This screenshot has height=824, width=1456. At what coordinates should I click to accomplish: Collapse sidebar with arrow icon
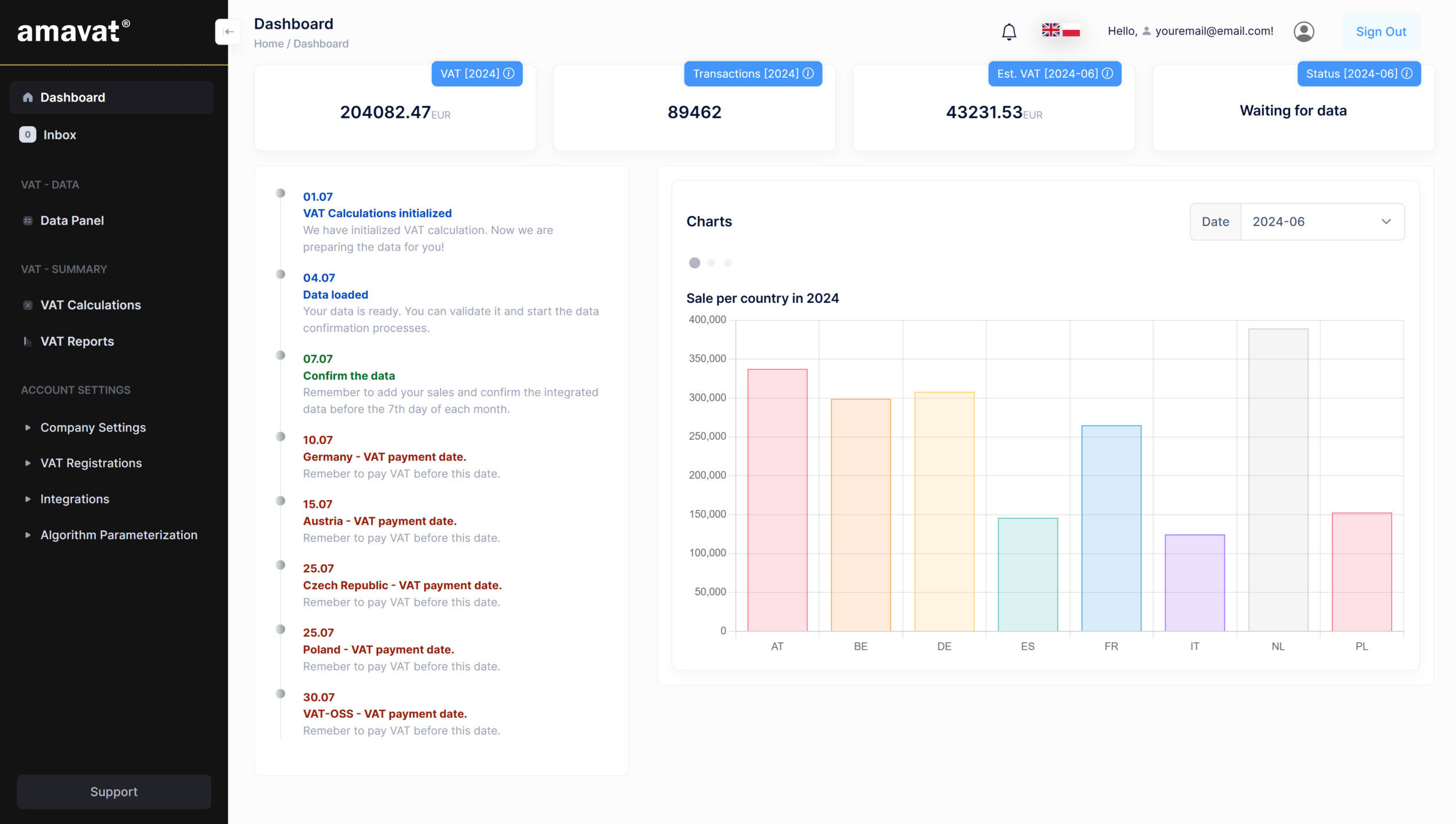(x=228, y=32)
